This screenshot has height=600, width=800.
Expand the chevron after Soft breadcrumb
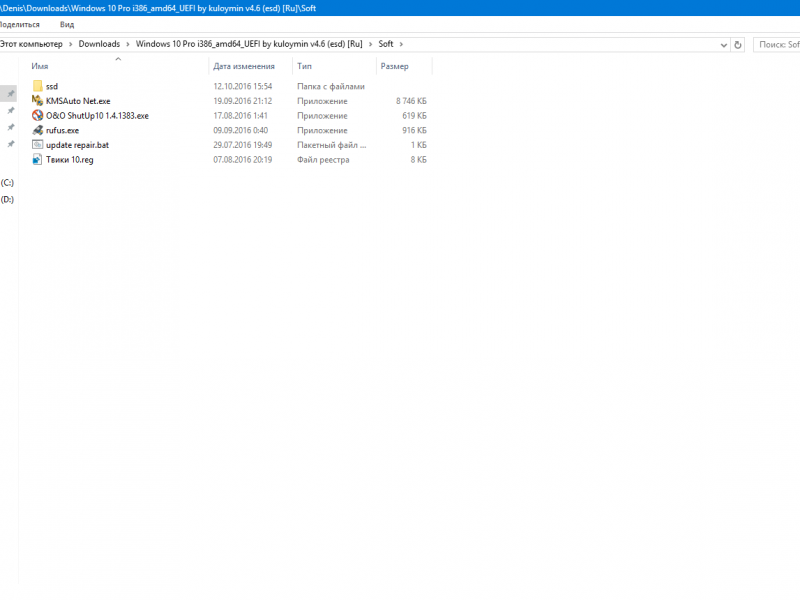(401, 44)
